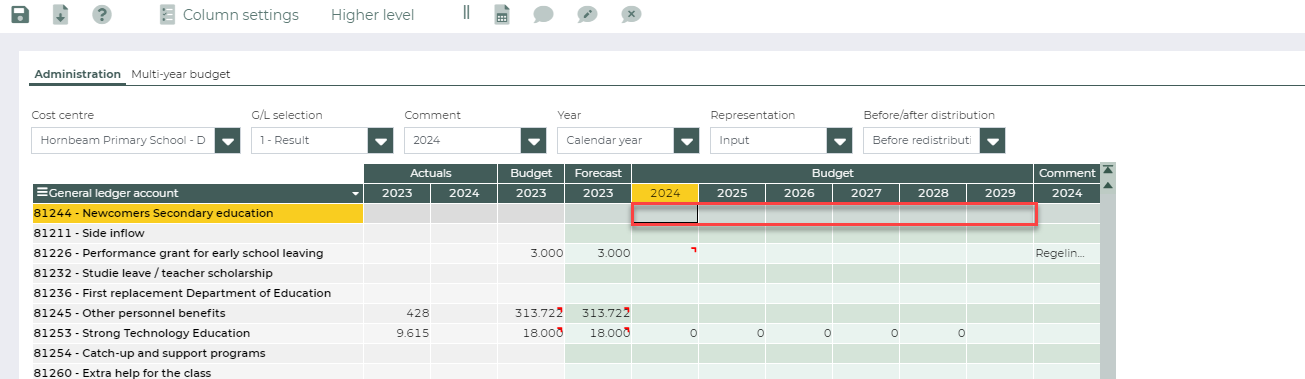Click the spreadsheet calculator document icon
Viewport: 1305px width, 379px height.
coord(503,15)
